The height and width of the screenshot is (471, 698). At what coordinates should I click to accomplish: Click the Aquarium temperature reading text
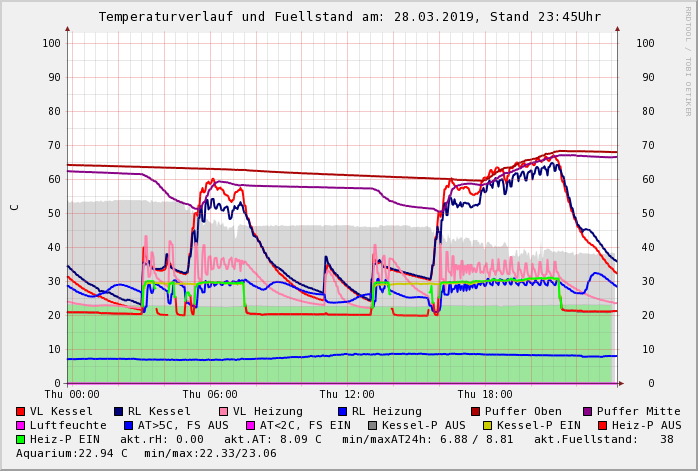coord(72,453)
